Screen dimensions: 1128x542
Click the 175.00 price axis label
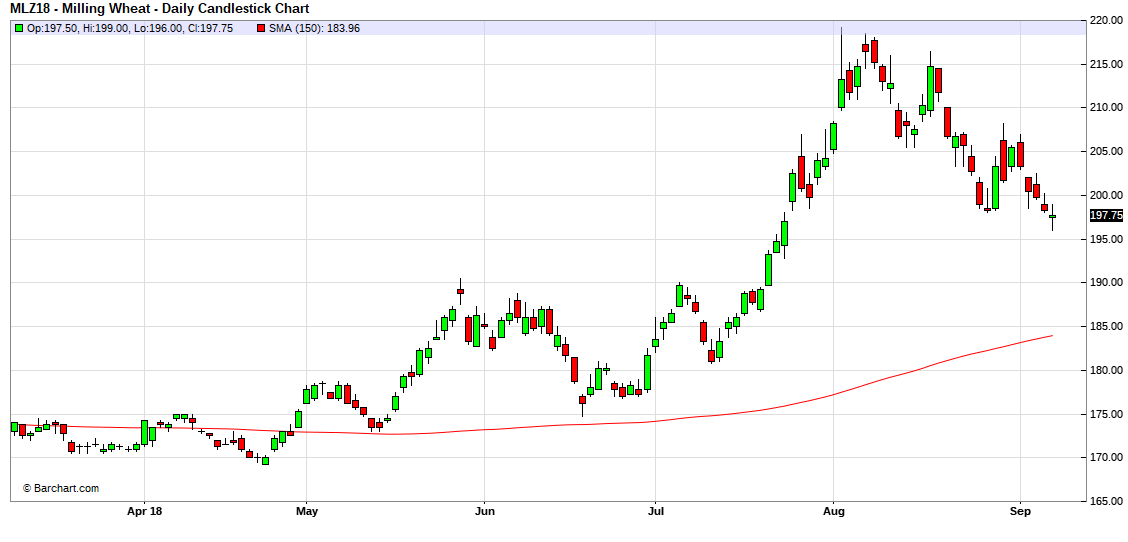[1106, 415]
